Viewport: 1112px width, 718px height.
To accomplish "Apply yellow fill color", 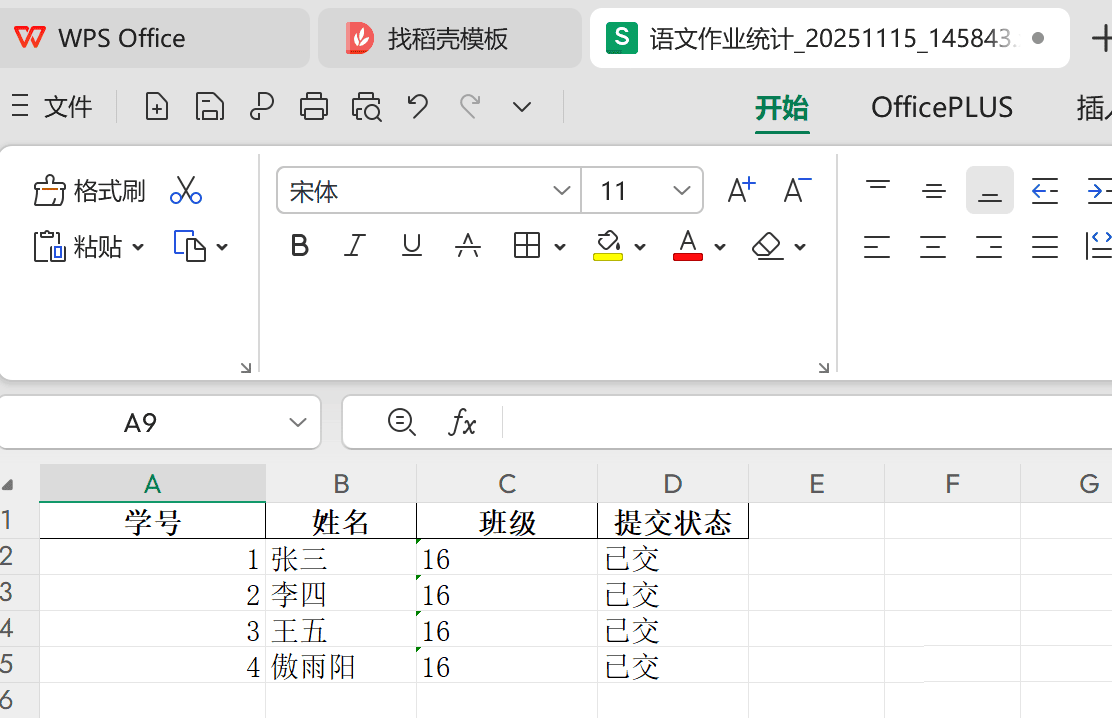I will click(x=608, y=246).
